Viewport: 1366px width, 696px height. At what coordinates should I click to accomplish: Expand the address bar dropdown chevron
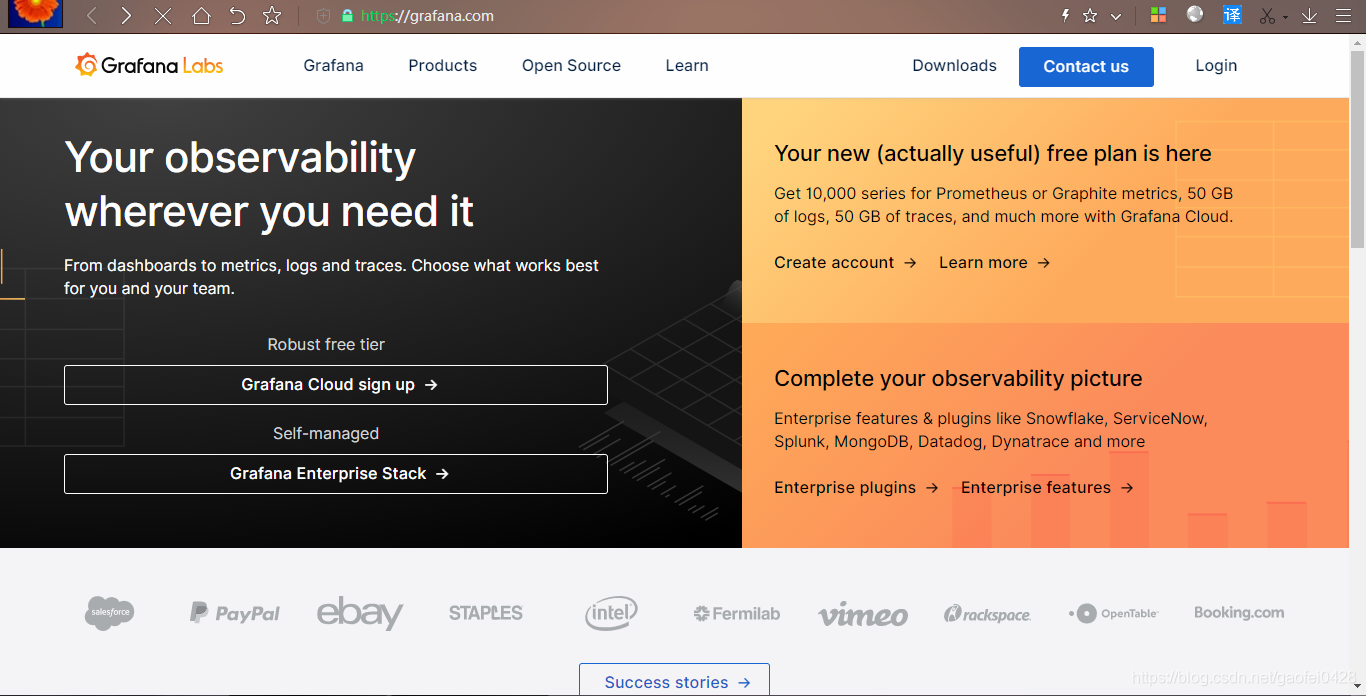point(1116,16)
